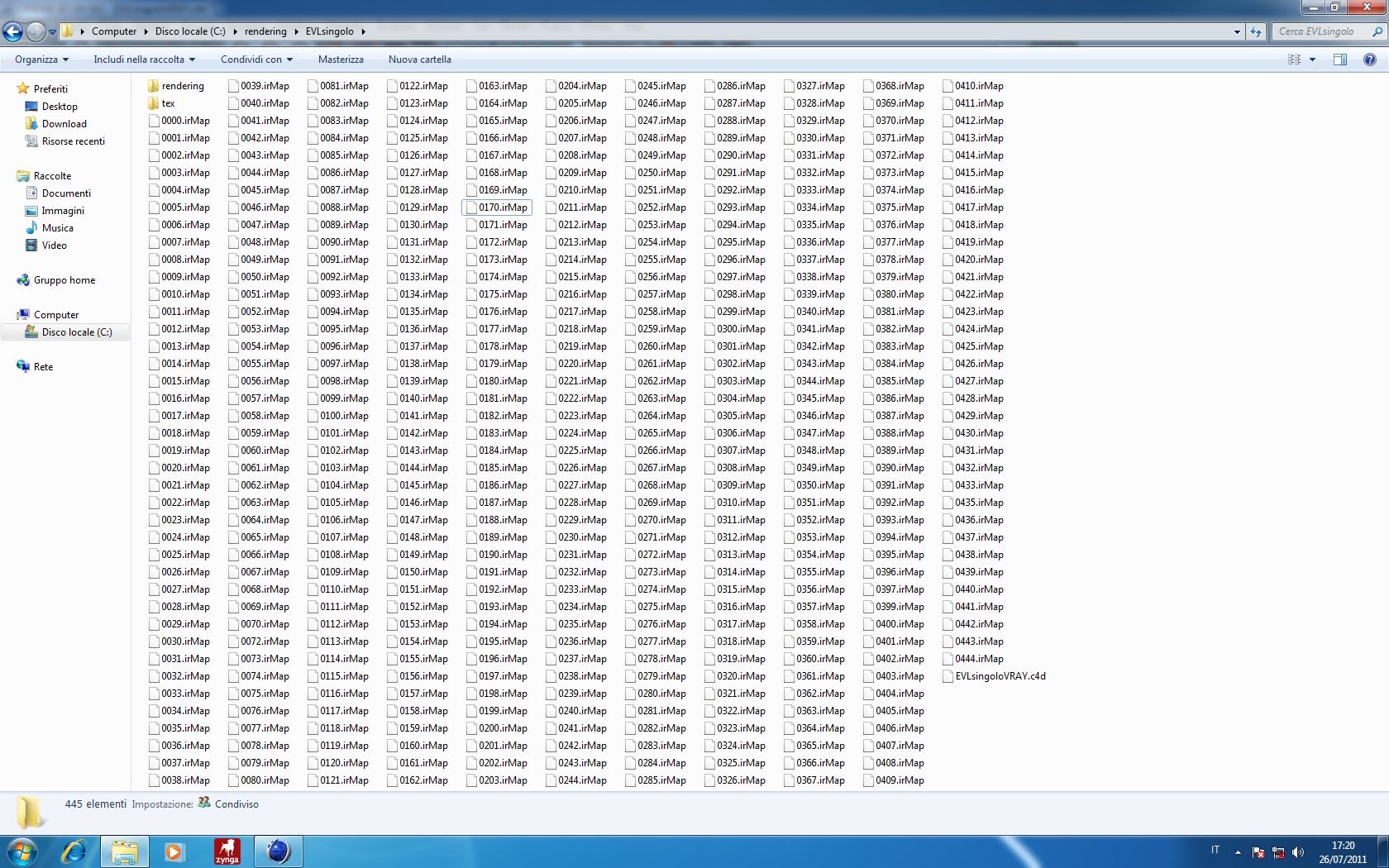Select file 0326.irMap
Image resolution: width=1389 pixels, height=868 pixels.
[x=735, y=780]
